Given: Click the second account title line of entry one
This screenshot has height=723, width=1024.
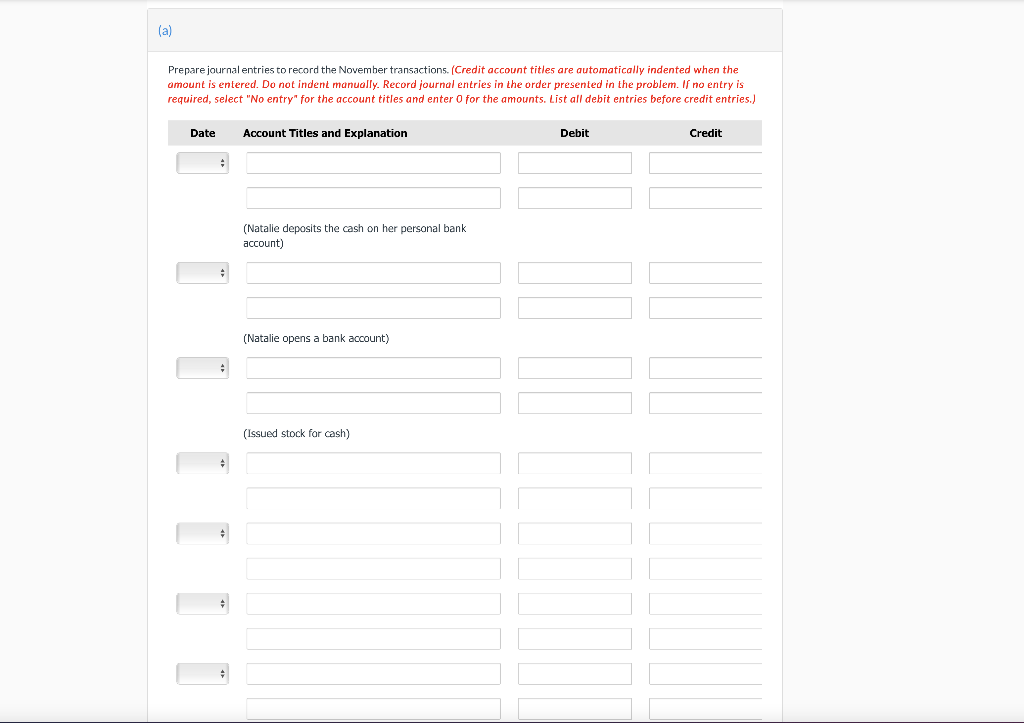Looking at the screenshot, I should (x=373, y=197).
